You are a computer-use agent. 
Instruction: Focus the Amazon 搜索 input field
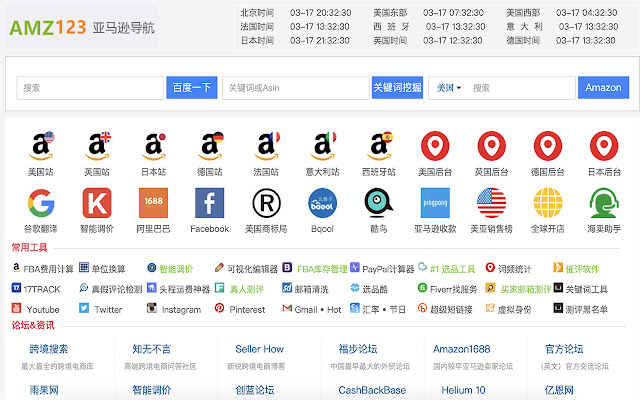click(522, 88)
